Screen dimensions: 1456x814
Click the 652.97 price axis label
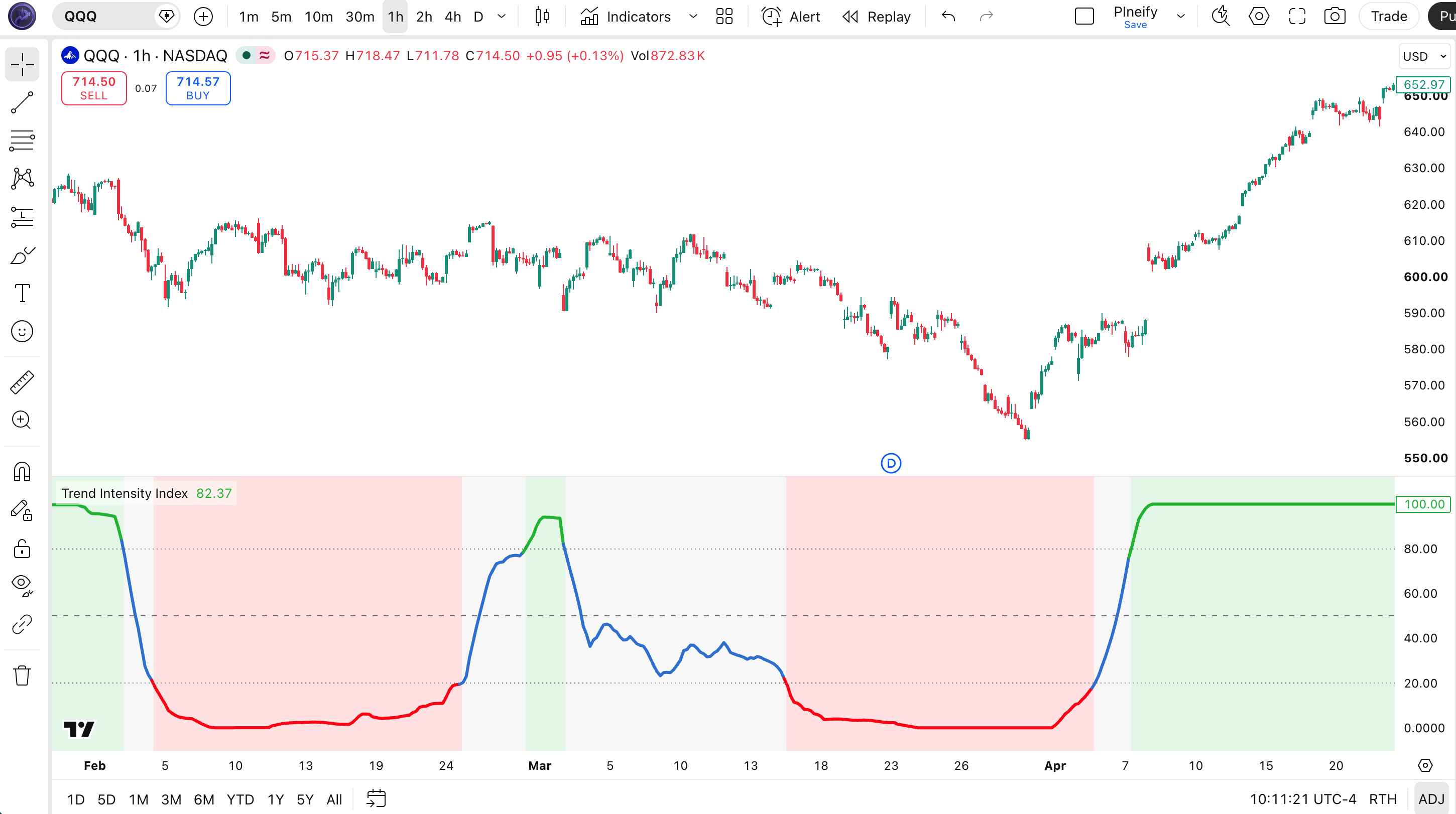(1423, 85)
